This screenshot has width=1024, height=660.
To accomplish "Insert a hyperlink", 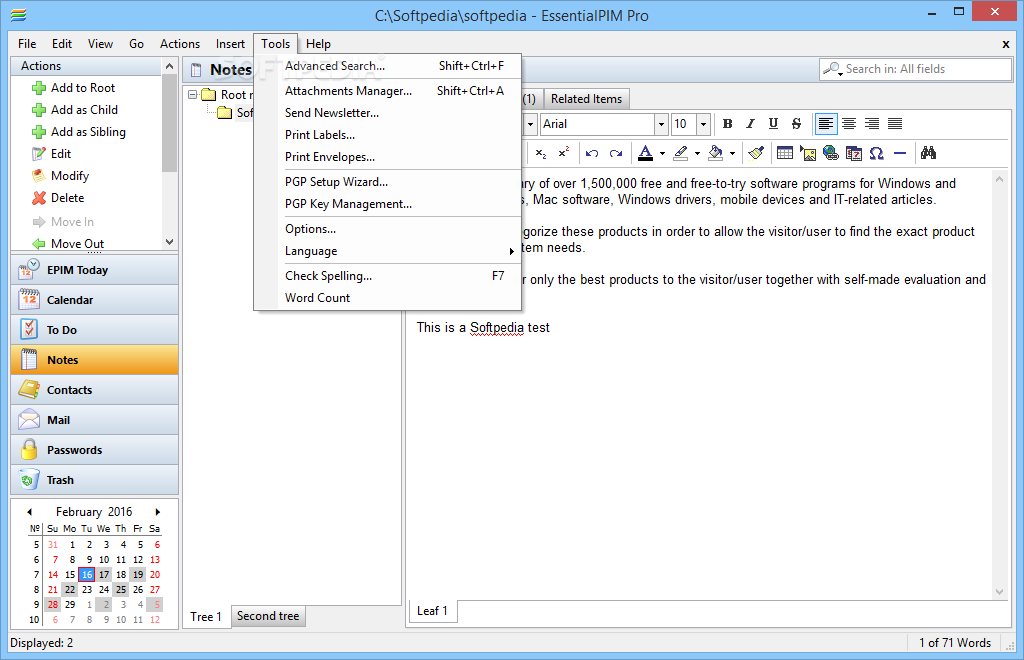I will point(831,153).
